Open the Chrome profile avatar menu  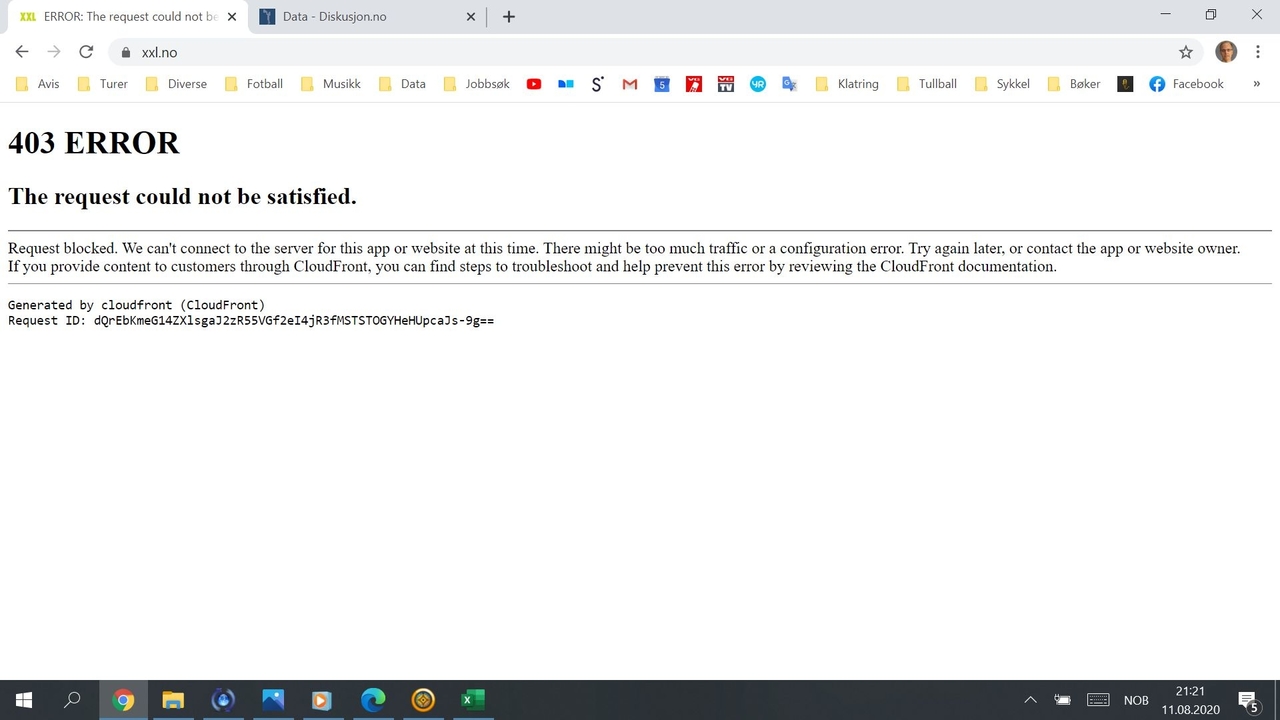1226,52
